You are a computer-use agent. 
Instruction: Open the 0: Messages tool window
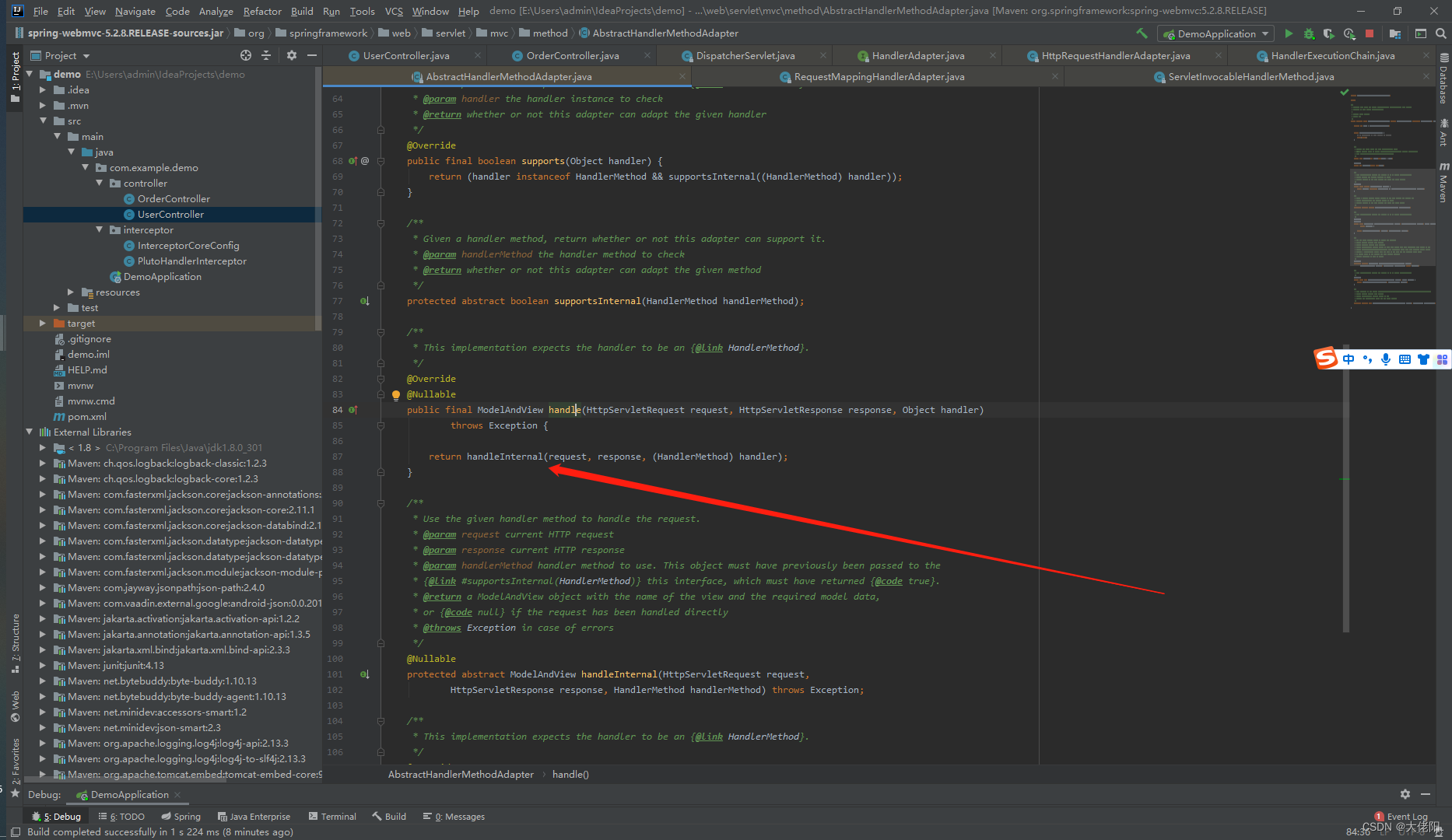pyautogui.click(x=454, y=816)
